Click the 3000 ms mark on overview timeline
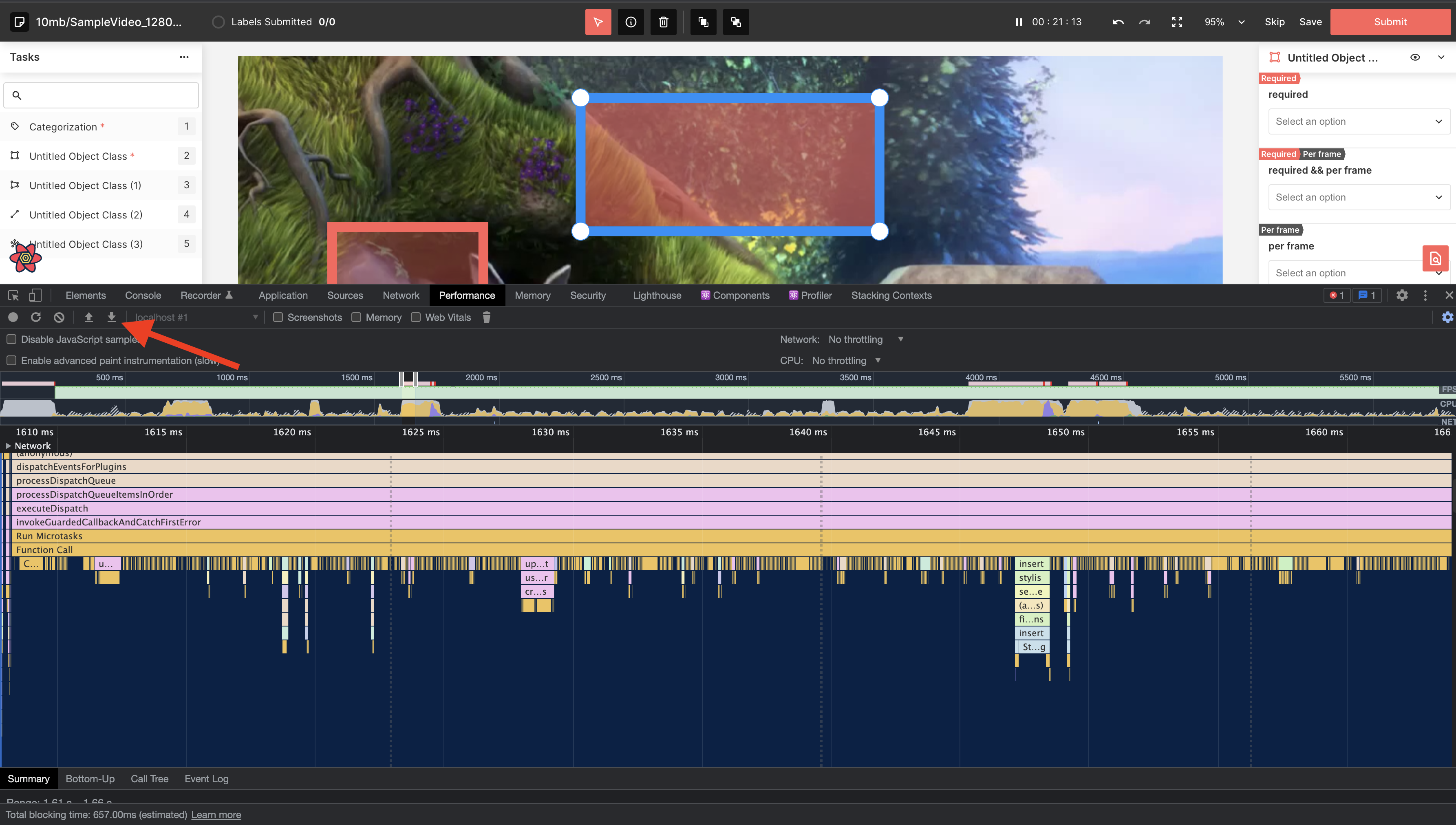Screen dimensions: 1456x825 (730, 378)
